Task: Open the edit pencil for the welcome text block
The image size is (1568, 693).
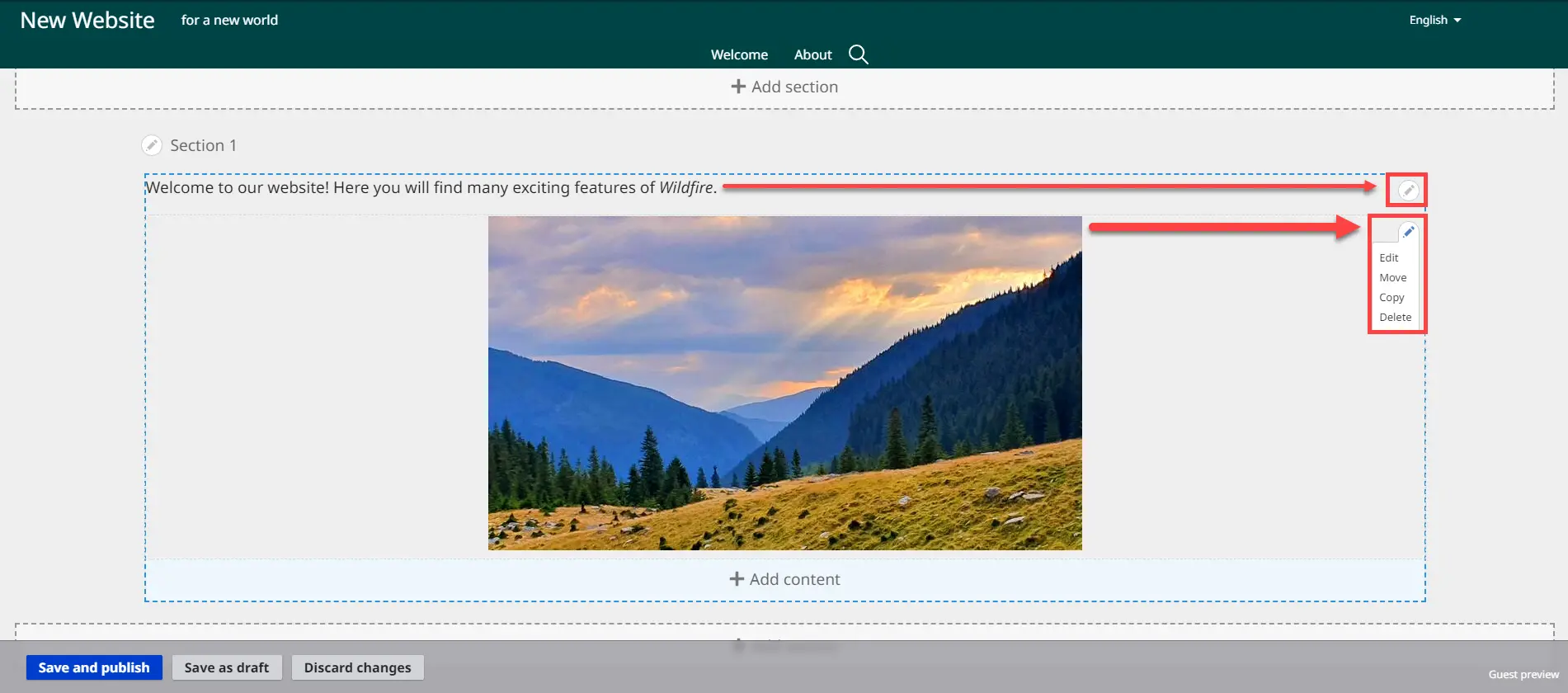Action: [x=1408, y=191]
